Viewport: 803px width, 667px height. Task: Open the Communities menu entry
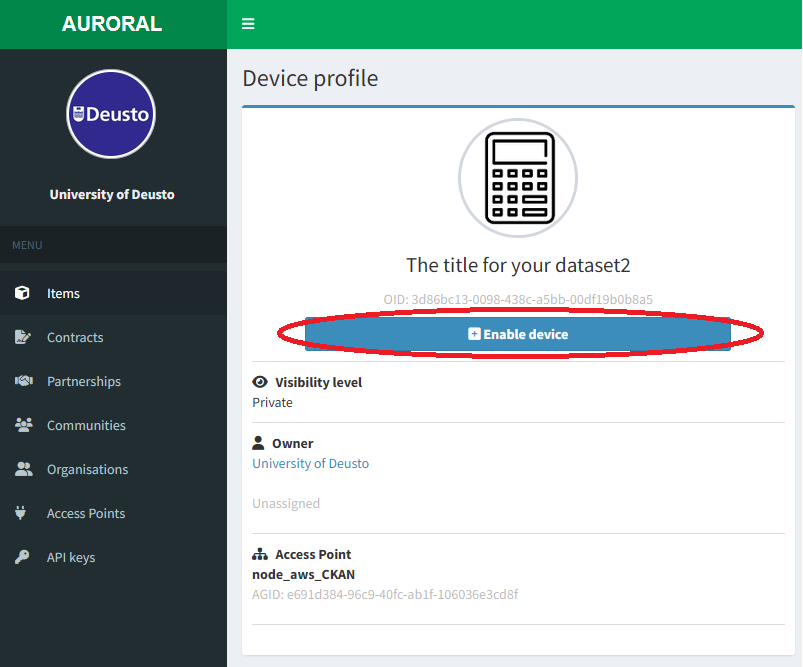click(x=113, y=425)
